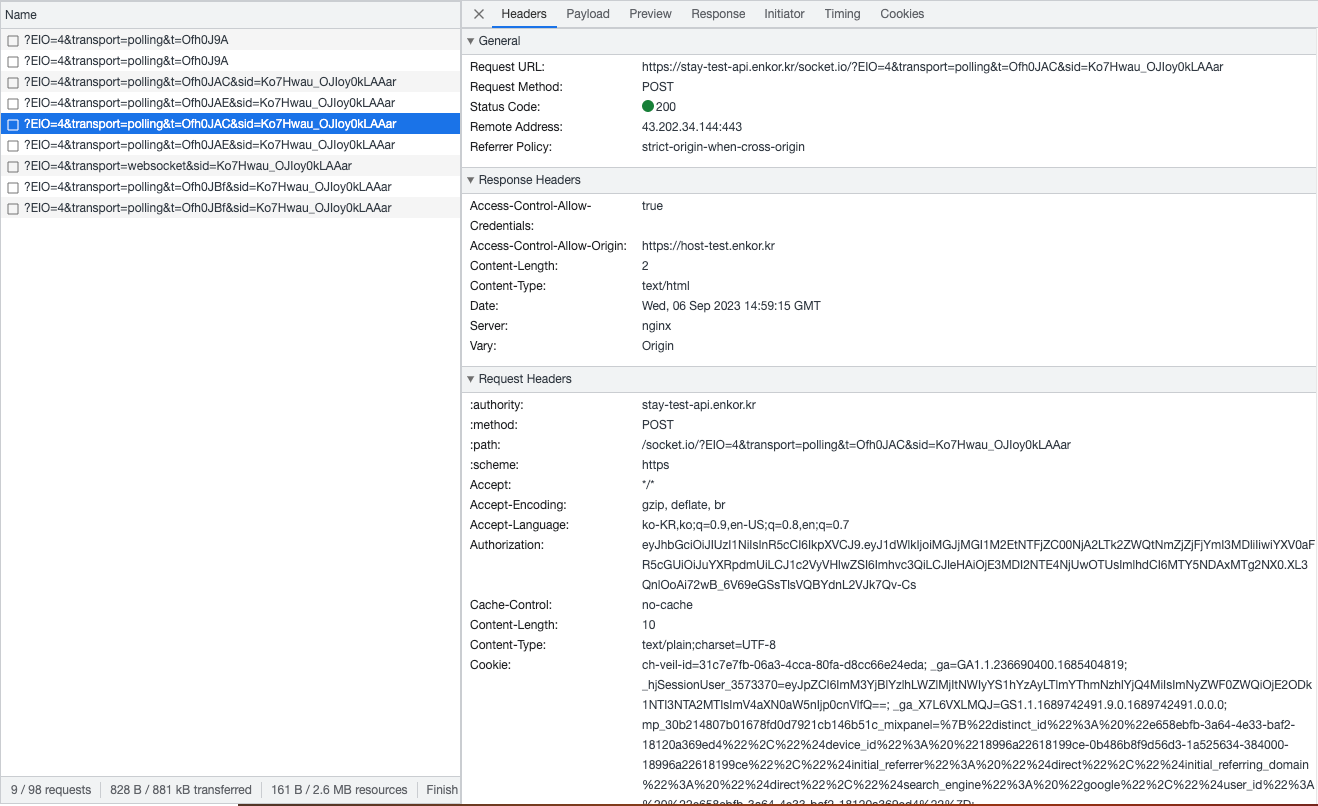Image resolution: width=1318 pixels, height=806 pixels.
Task: Open the Preview tab
Action: [650, 14]
